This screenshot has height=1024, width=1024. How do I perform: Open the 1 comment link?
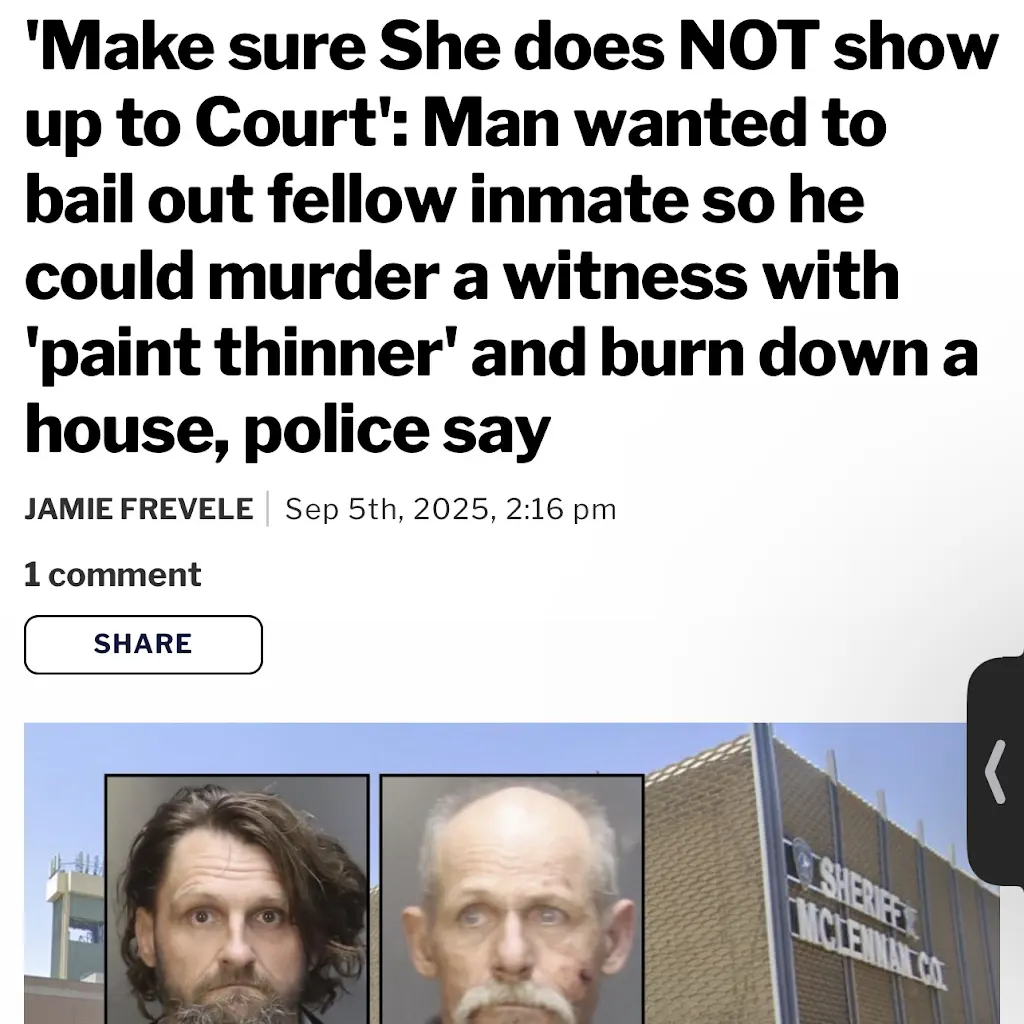click(x=112, y=575)
